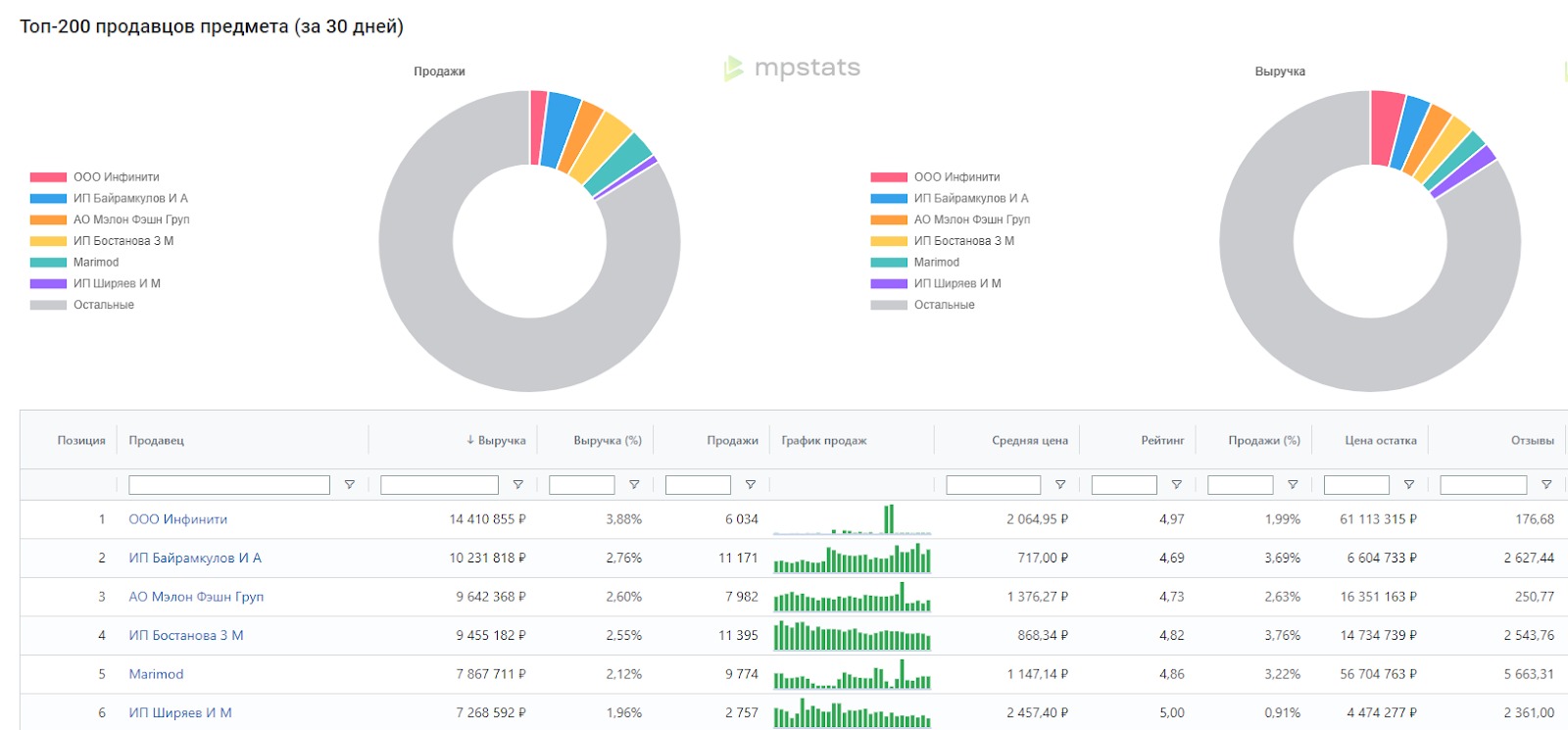Click sales sparkline for Marimod
The image size is (1568, 730).
[x=852, y=674]
